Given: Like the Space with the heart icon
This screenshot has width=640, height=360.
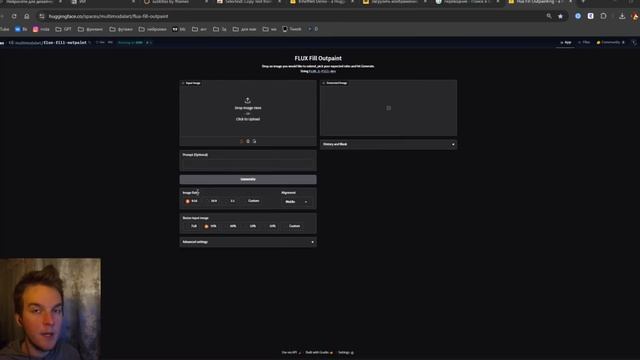Looking at the screenshot, I should coord(99,42).
